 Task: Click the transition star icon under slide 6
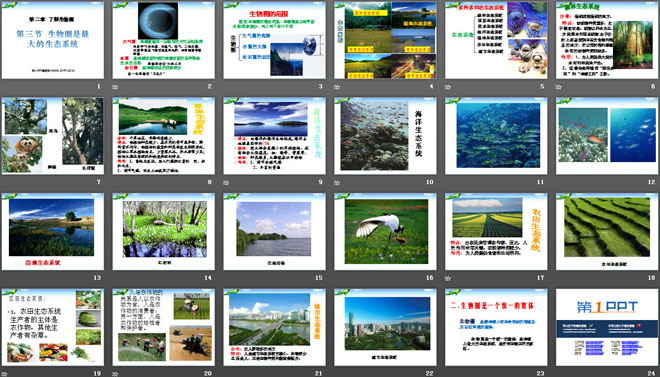coord(559,87)
